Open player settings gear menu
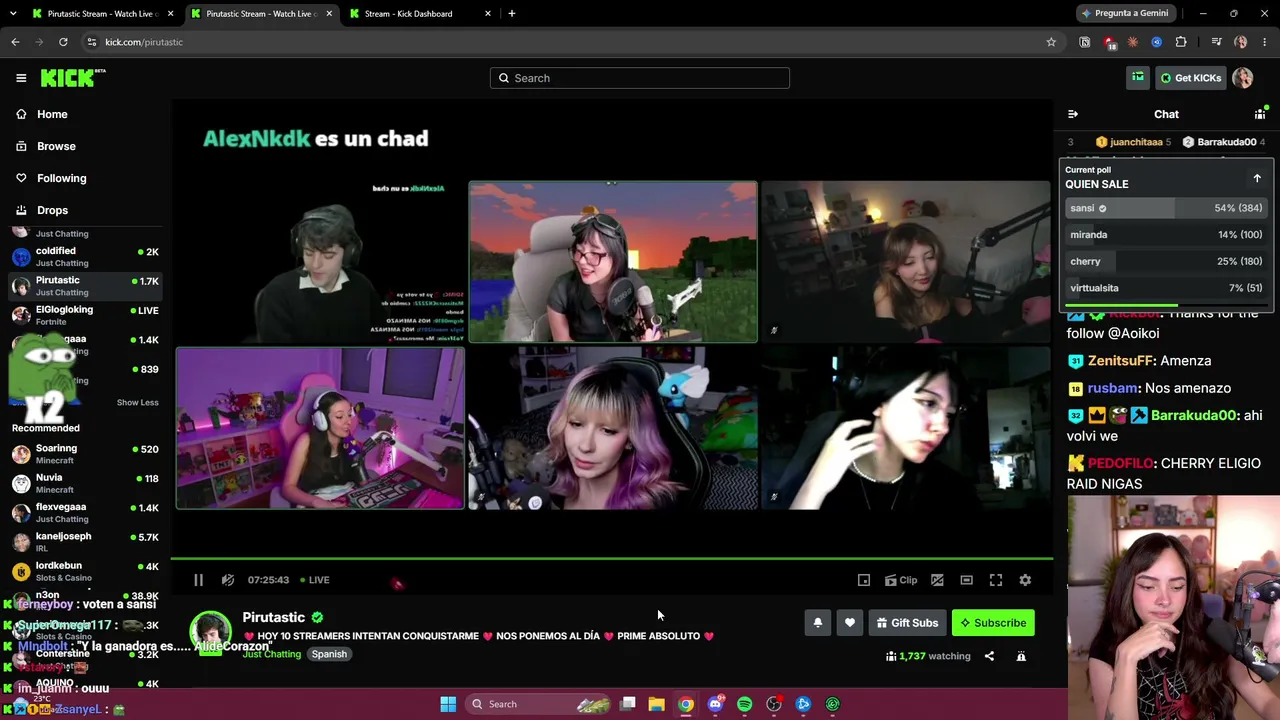 [1025, 580]
